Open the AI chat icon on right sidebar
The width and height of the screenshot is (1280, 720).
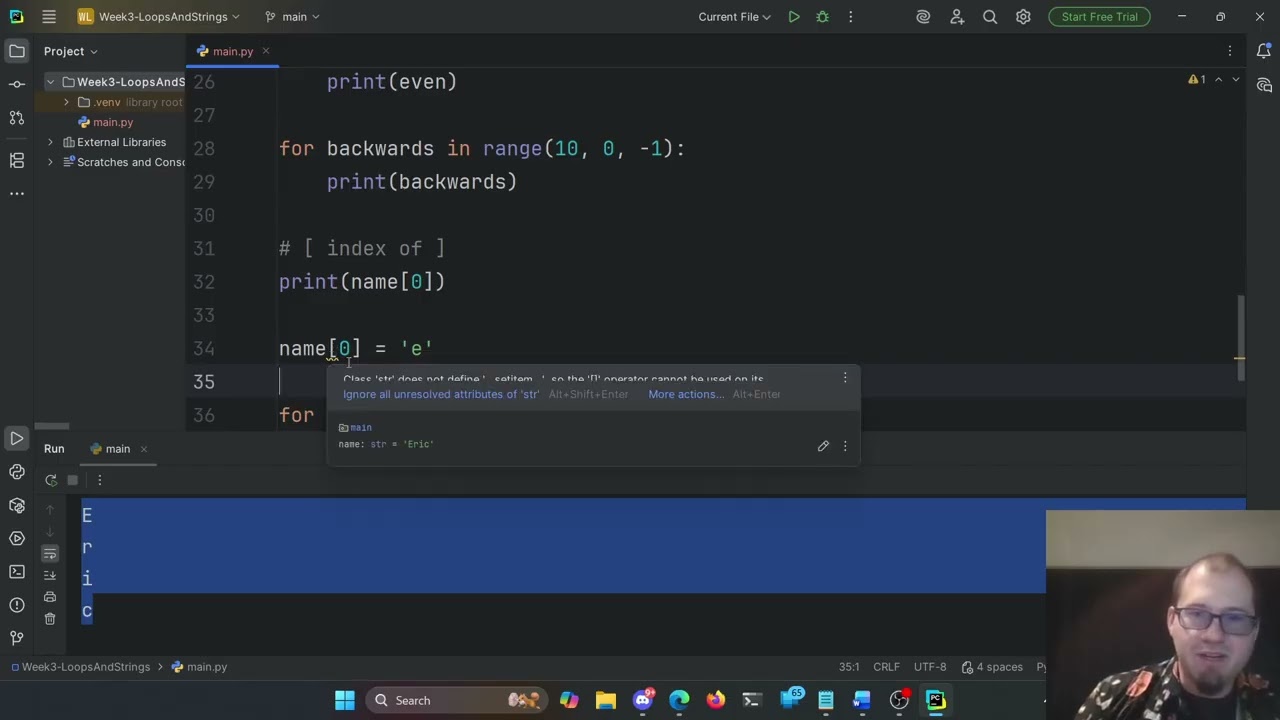(x=1264, y=85)
